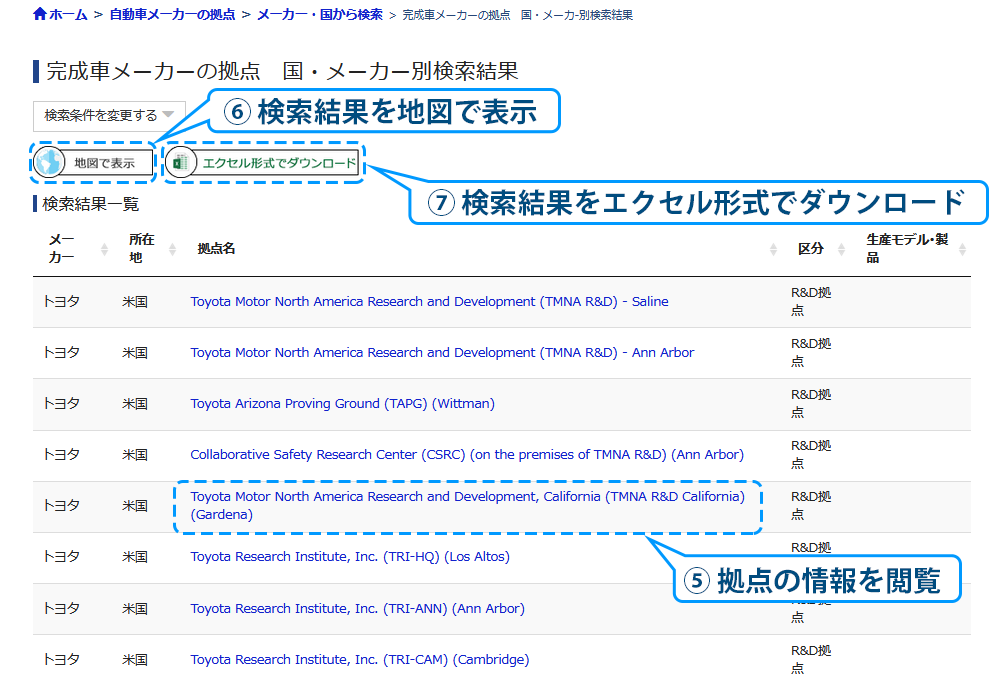Click 米国 cell in the Gardena row
Viewport: 1000px width, 684px height.
point(135,506)
